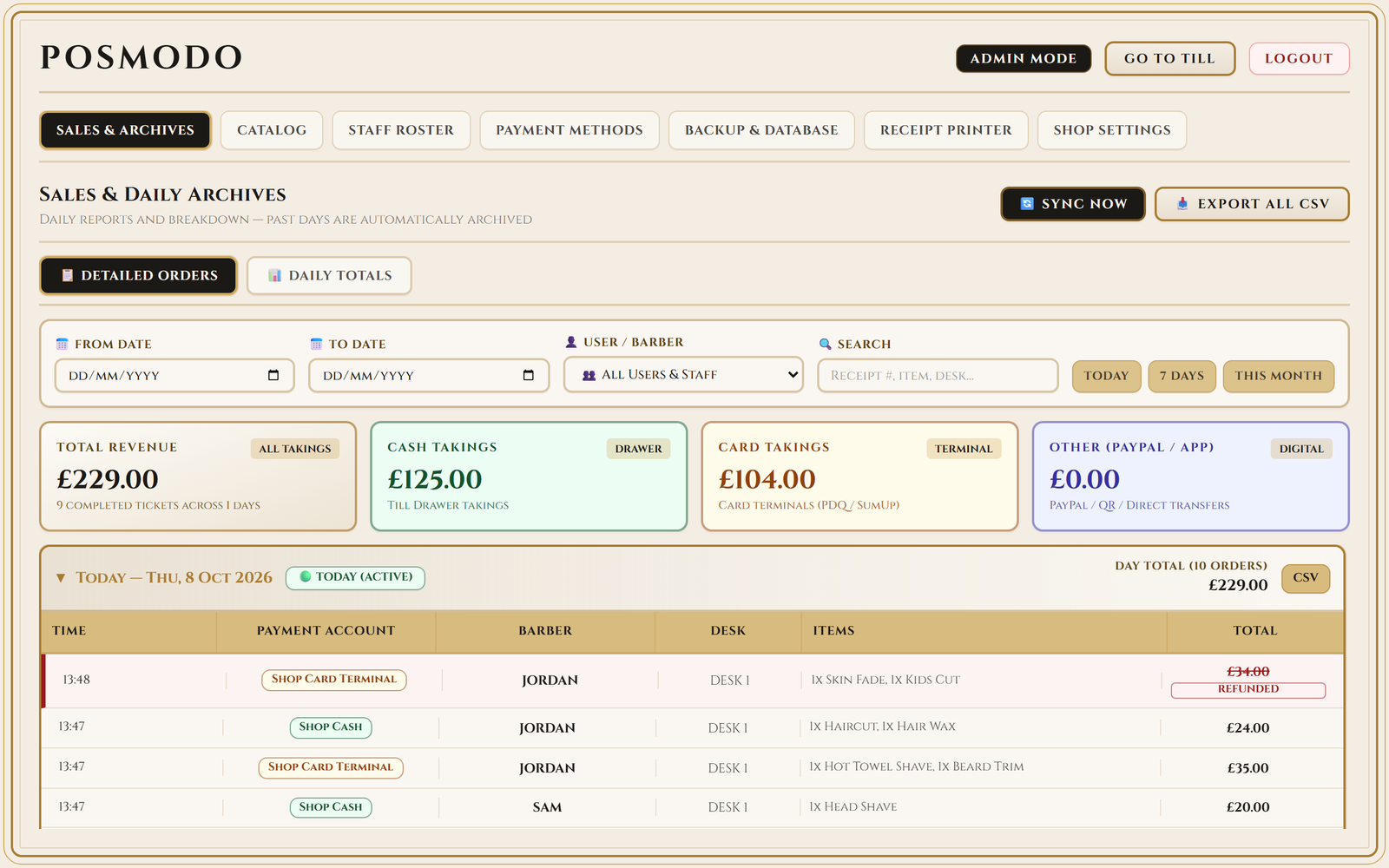Image resolution: width=1389 pixels, height=868 pixels.
Task: Click '1x Head Shave' item text
Action: 853,807
